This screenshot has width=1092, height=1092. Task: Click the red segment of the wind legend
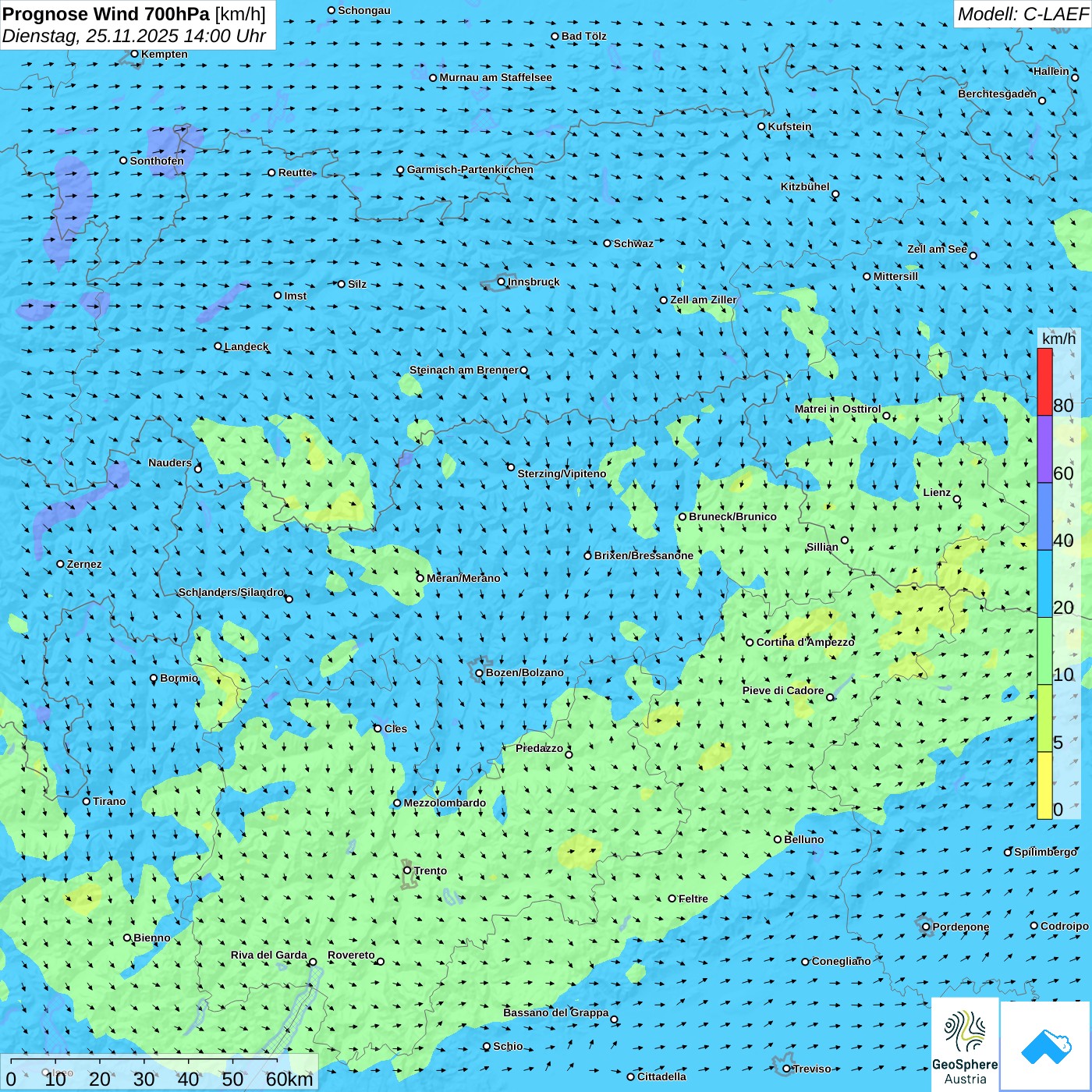[1044, 381]
